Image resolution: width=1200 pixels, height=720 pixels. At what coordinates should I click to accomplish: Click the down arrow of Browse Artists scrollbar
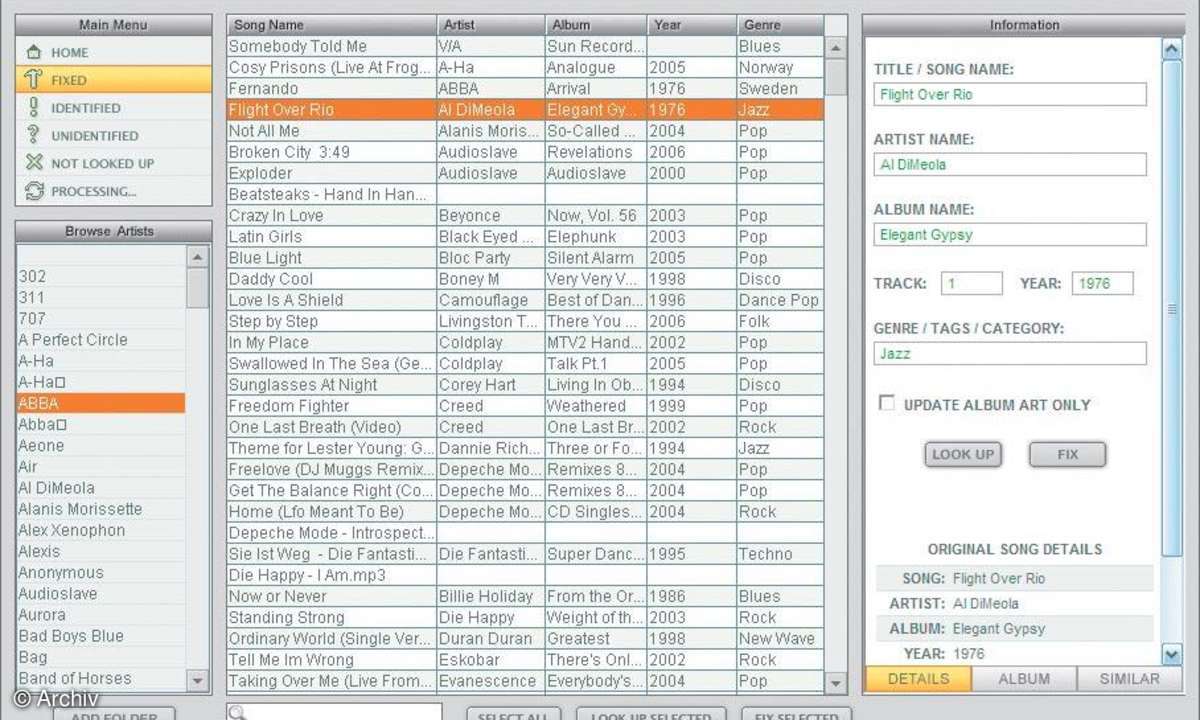coord(198,681)
